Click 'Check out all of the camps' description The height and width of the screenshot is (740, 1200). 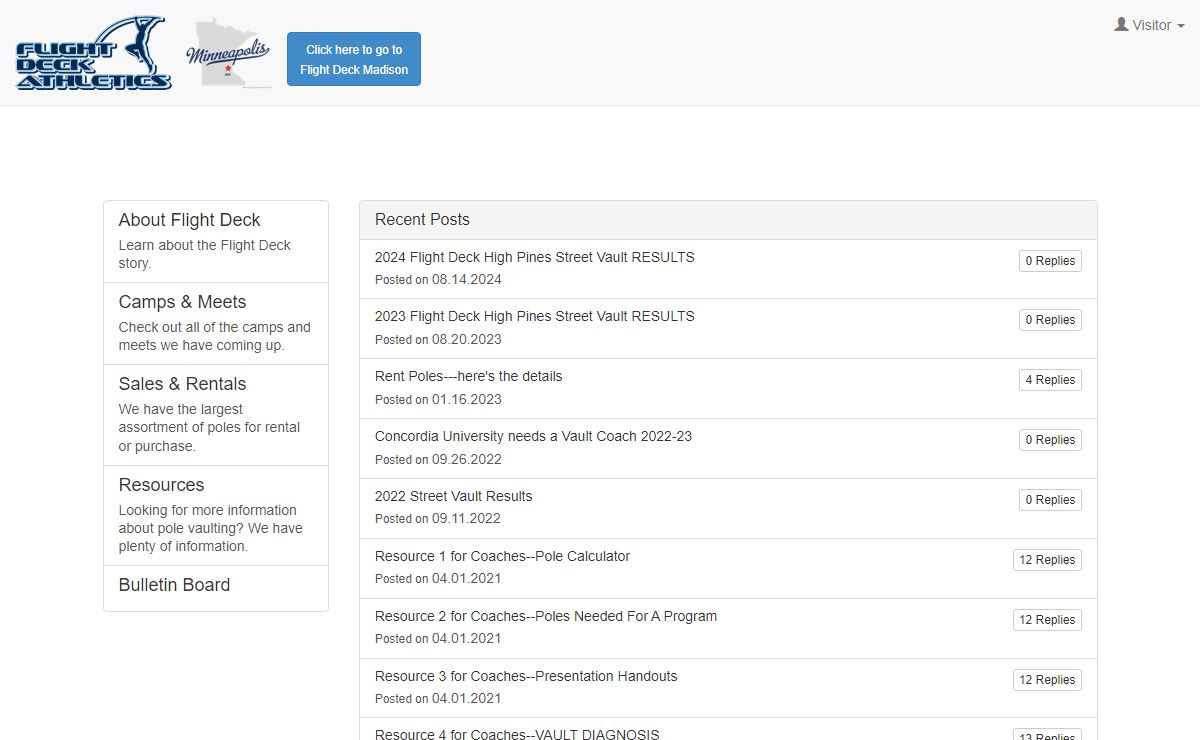pos(215,336)
